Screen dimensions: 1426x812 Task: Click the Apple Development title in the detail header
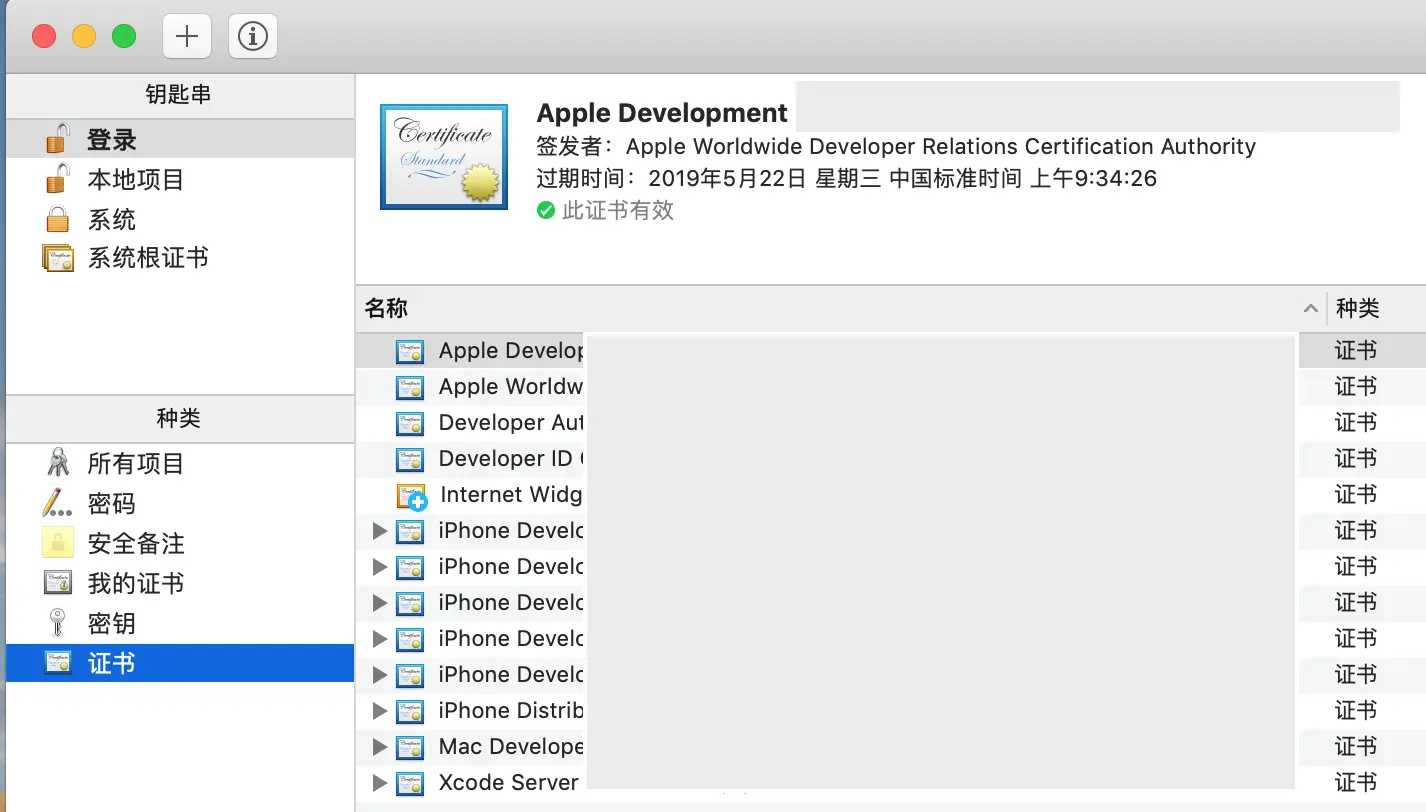pos(662,113)
